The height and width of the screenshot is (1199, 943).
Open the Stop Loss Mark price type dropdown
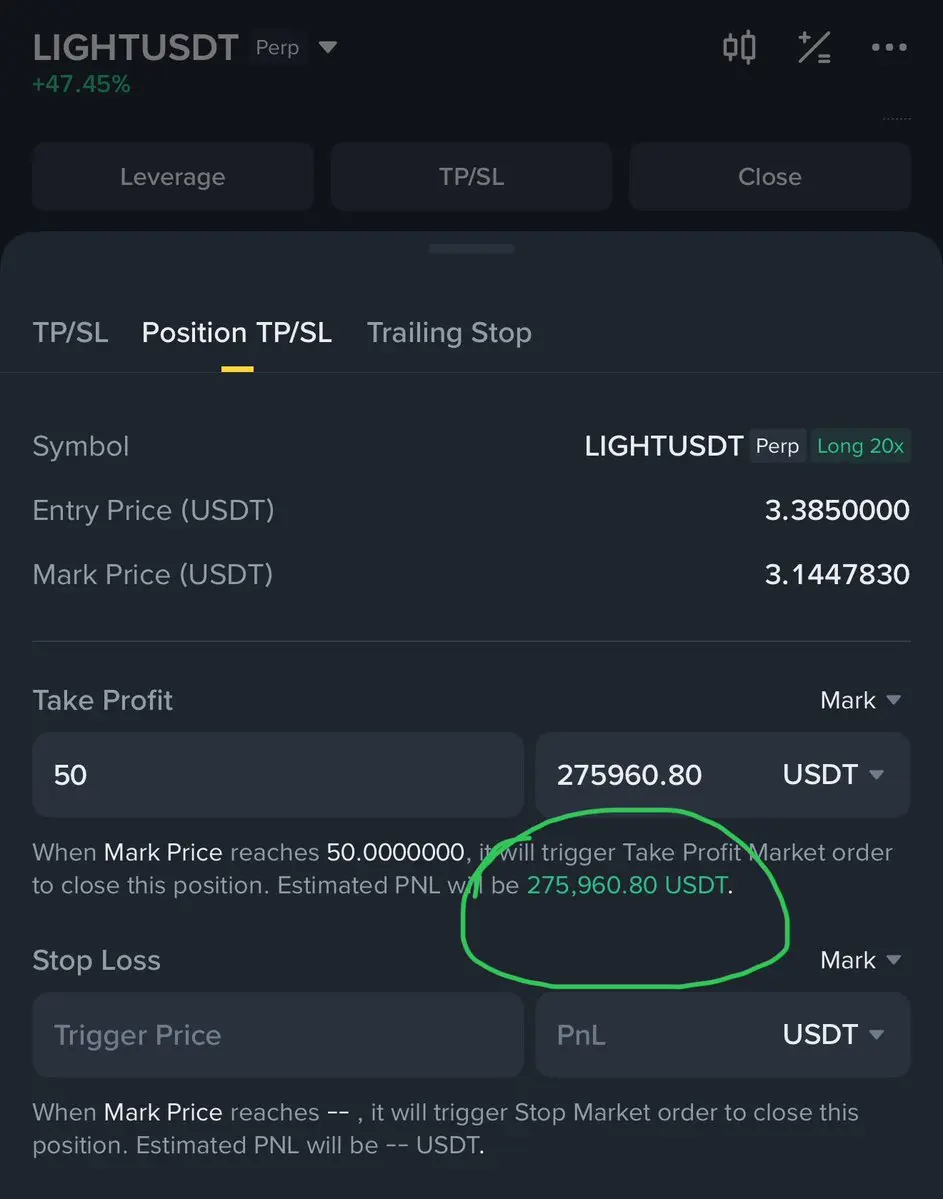pos(860,960)
